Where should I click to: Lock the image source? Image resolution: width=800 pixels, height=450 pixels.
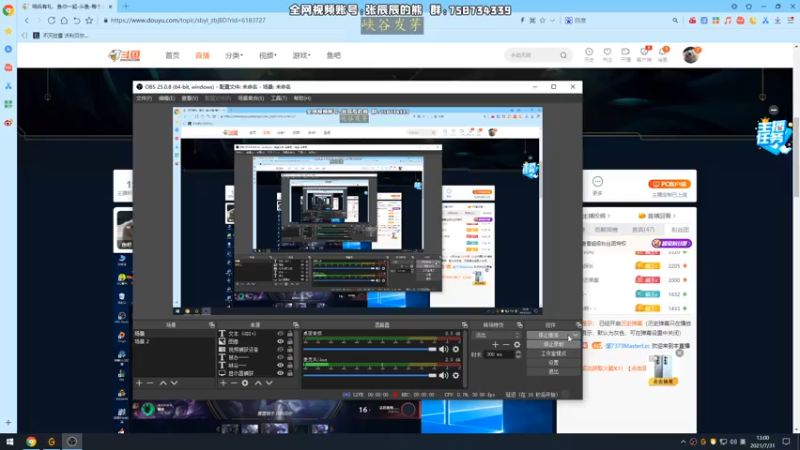point(290,341)
